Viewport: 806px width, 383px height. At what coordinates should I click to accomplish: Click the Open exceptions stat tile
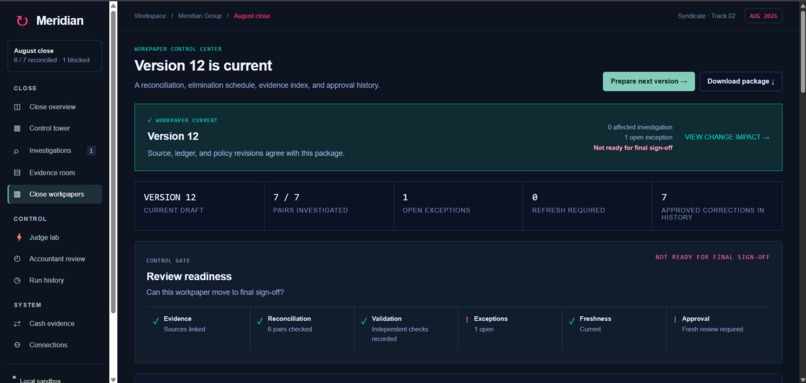point(458,206)
